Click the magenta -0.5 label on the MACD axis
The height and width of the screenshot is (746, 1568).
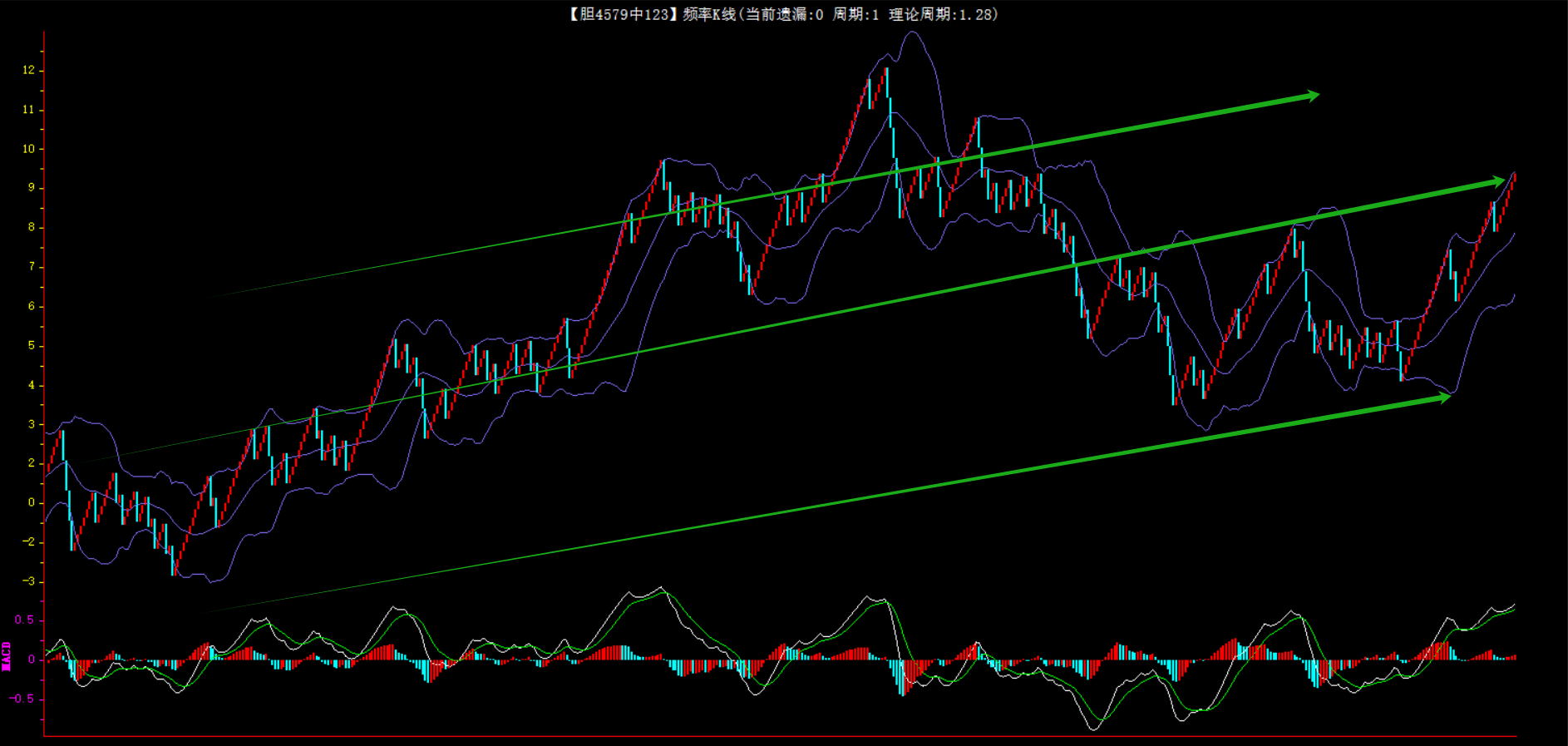pos(22,699)
